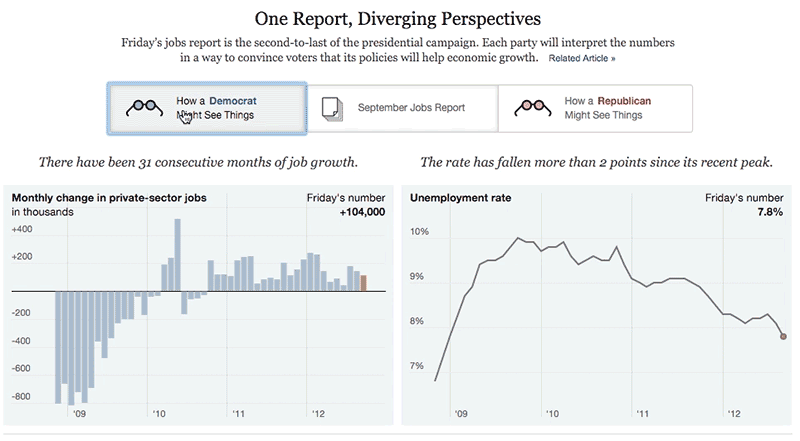
Task: Open the Related Article link
Action: click(x=582, y=58)
